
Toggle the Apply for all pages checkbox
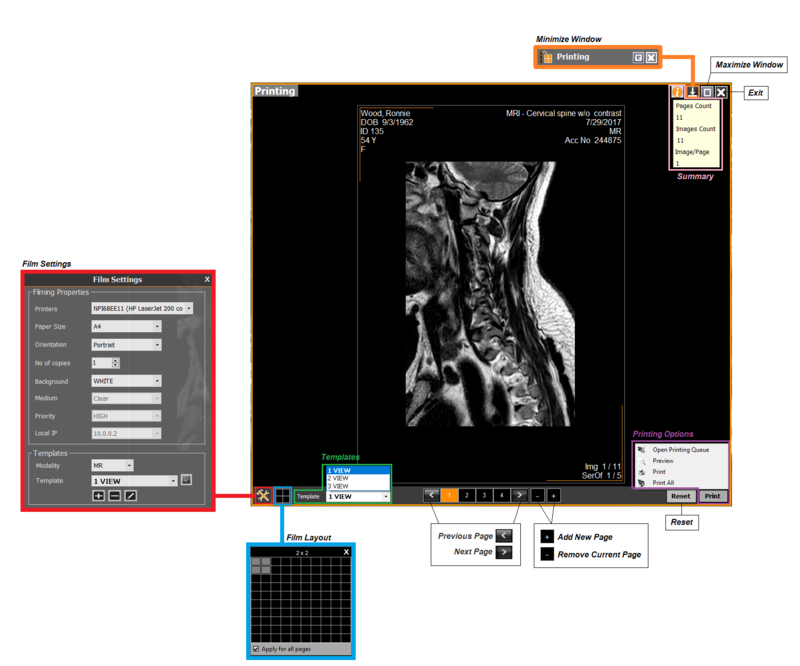(256, 649)
